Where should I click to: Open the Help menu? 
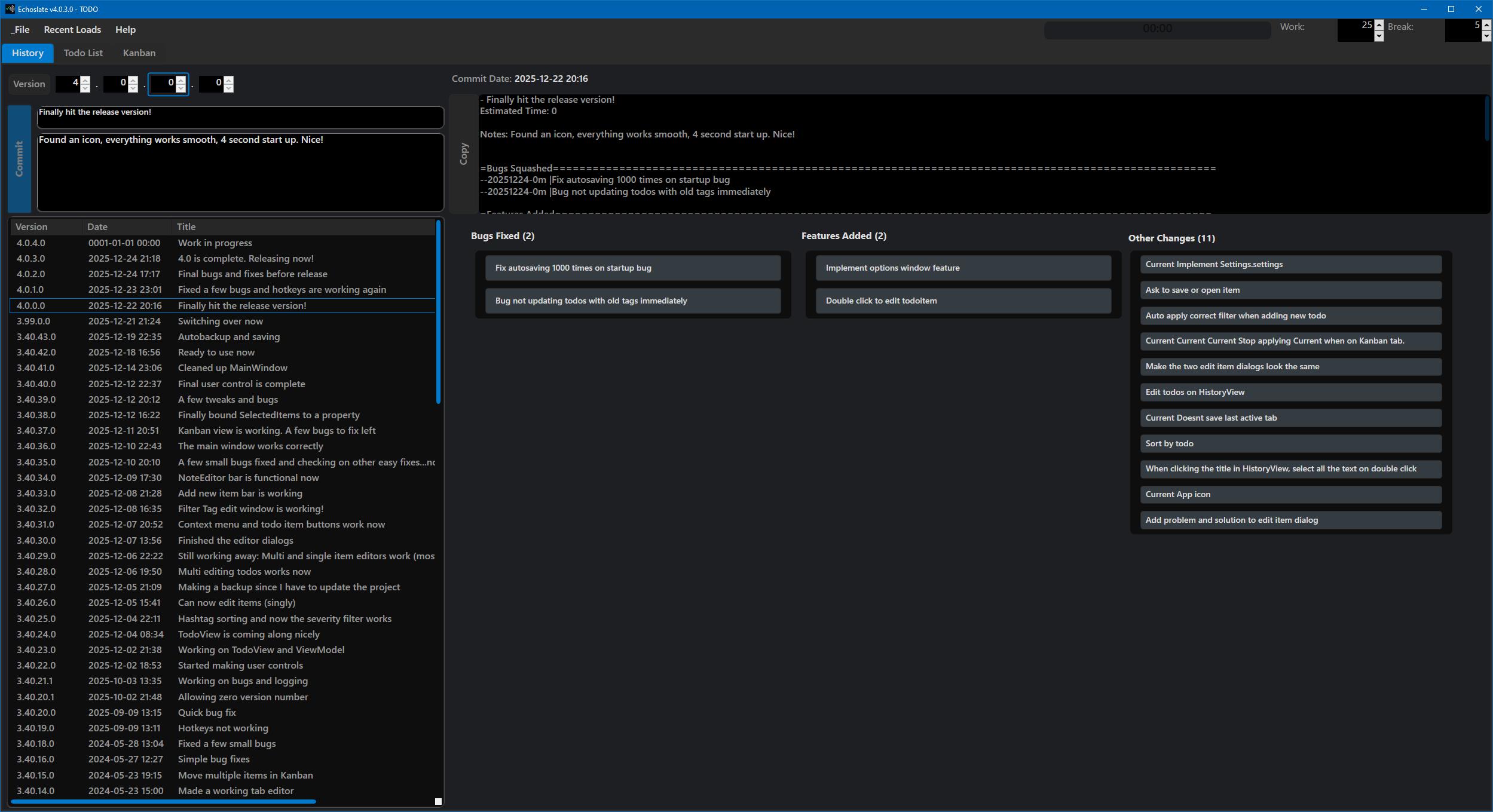tap(126, 29)
